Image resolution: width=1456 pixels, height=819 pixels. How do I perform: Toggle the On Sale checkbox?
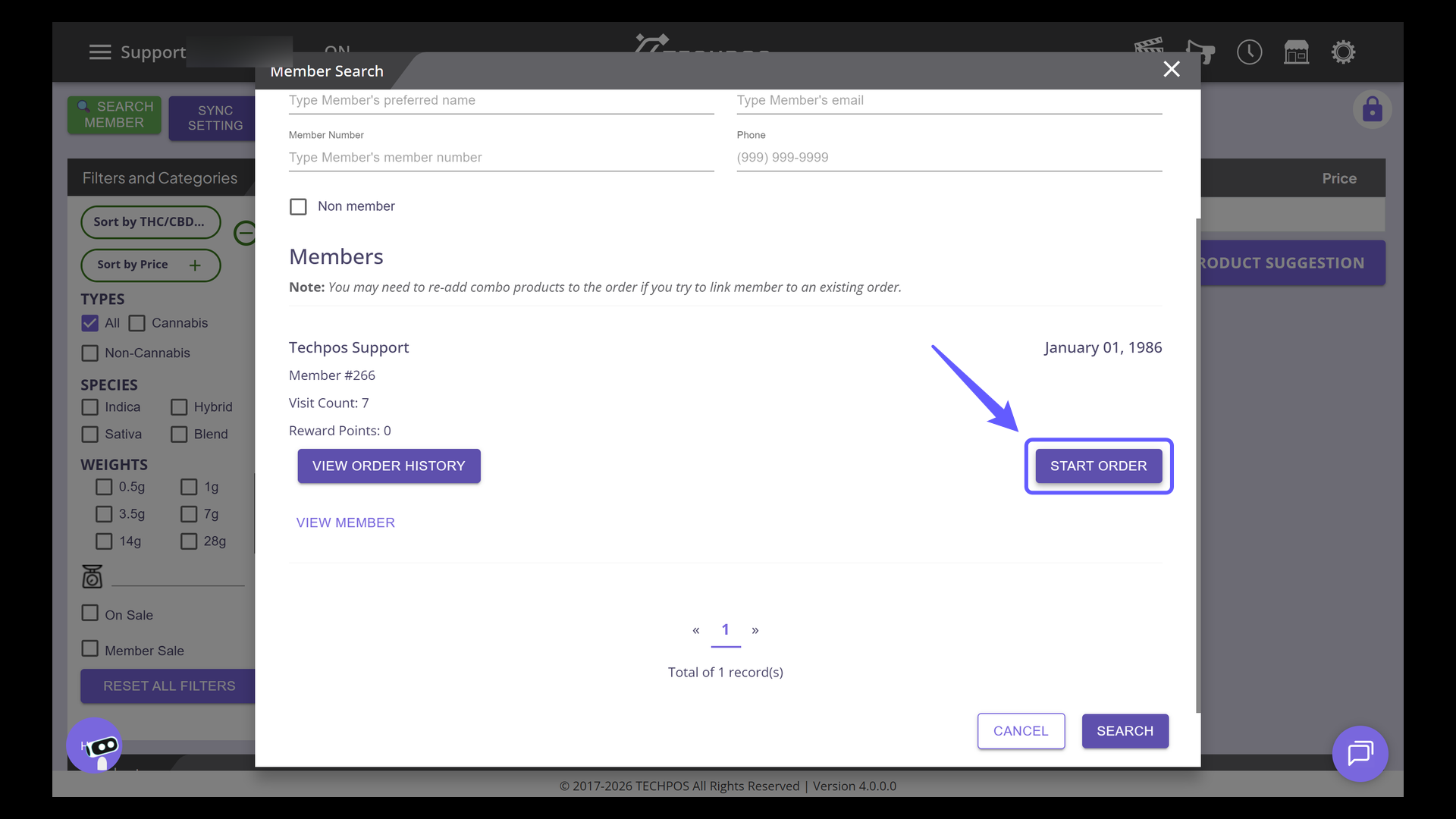(x=90, y=613)
